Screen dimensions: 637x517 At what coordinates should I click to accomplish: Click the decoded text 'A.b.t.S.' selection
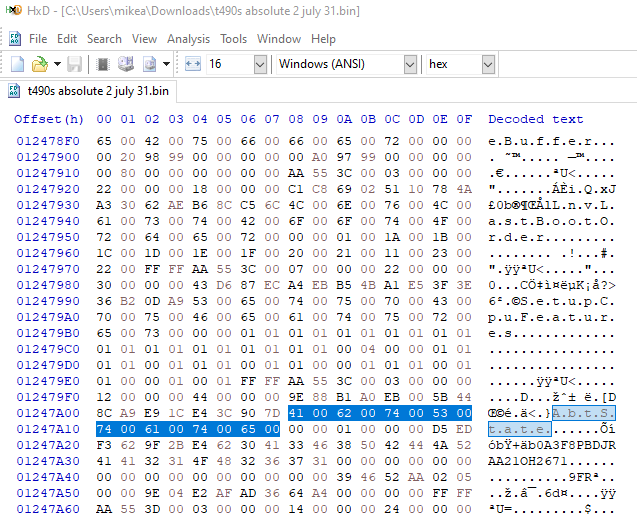[584, 413]
